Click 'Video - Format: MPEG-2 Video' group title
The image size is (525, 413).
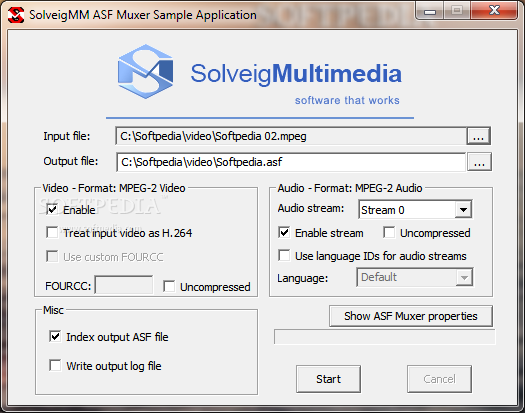point(114,188)
